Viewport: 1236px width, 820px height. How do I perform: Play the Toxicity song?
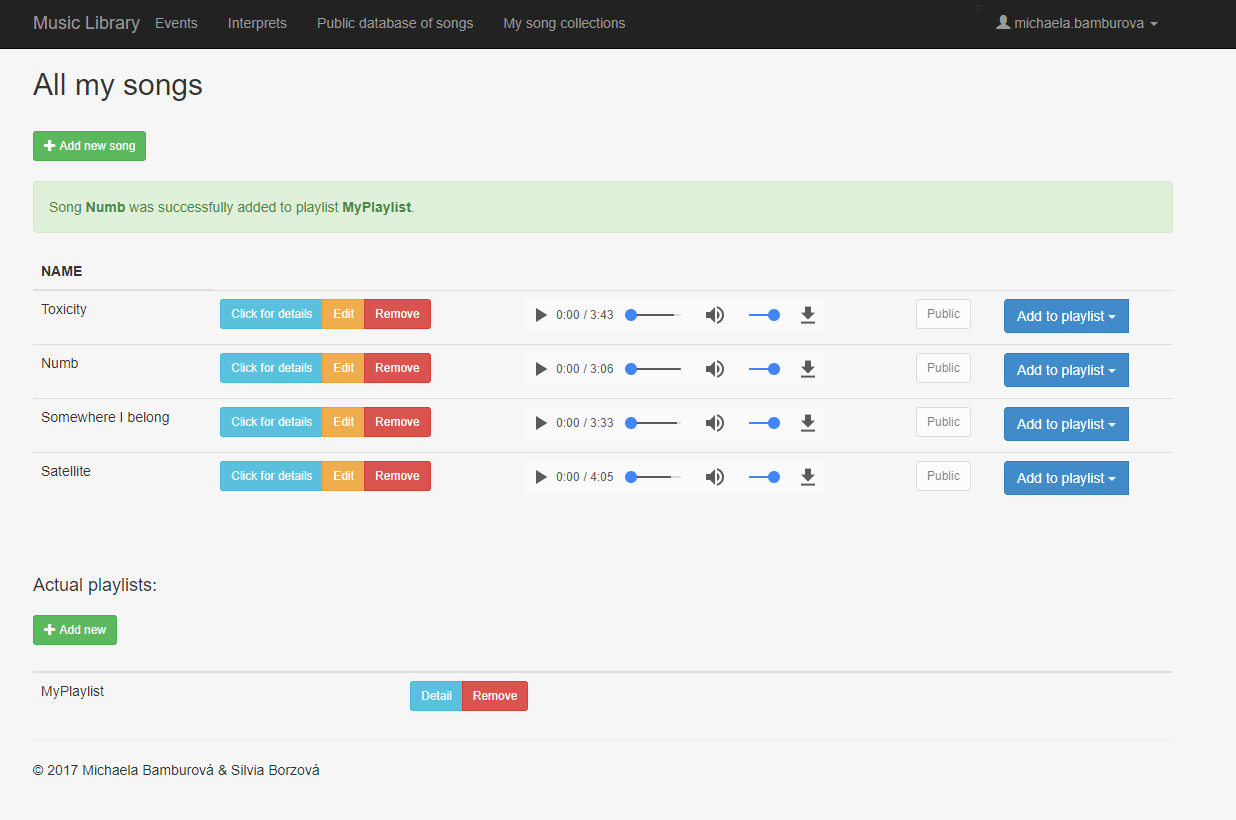tap(541, 315)
